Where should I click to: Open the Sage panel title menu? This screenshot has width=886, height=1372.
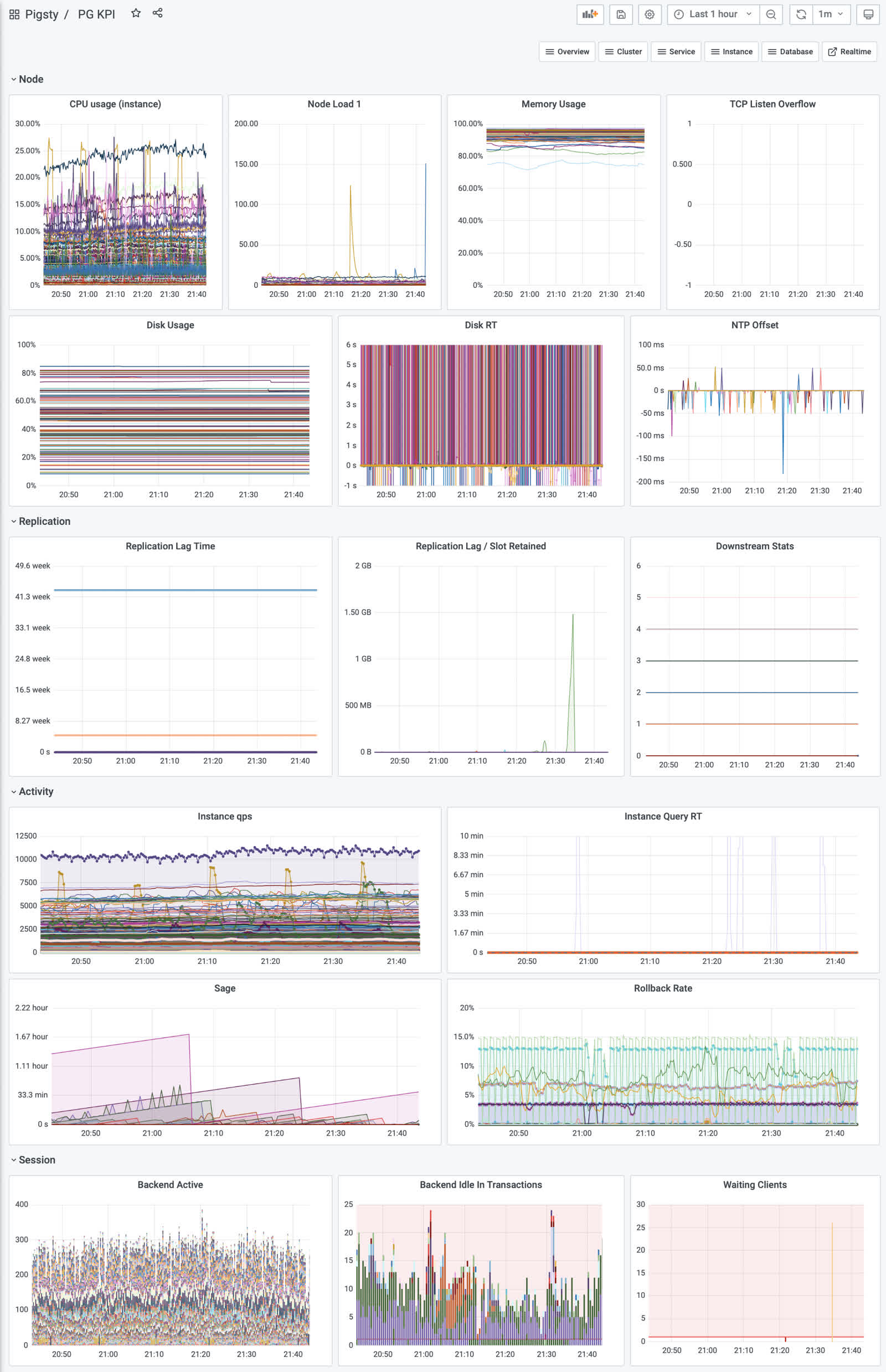coord(225,988)
